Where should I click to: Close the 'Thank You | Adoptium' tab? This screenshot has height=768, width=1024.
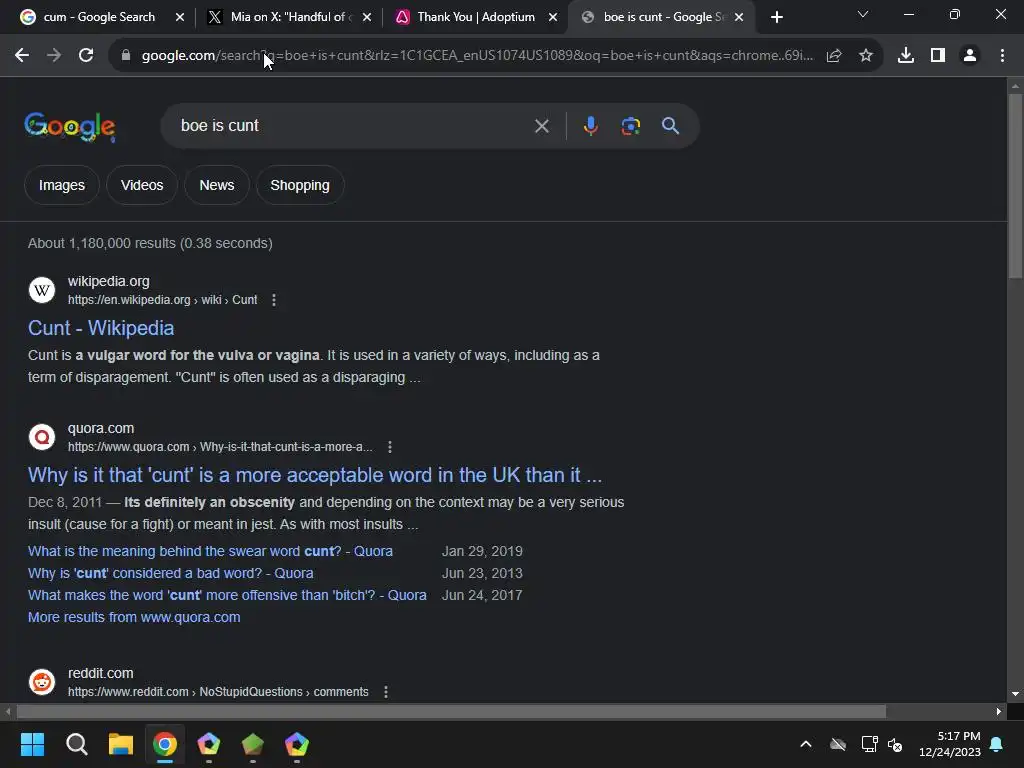(x=553, y=18)
